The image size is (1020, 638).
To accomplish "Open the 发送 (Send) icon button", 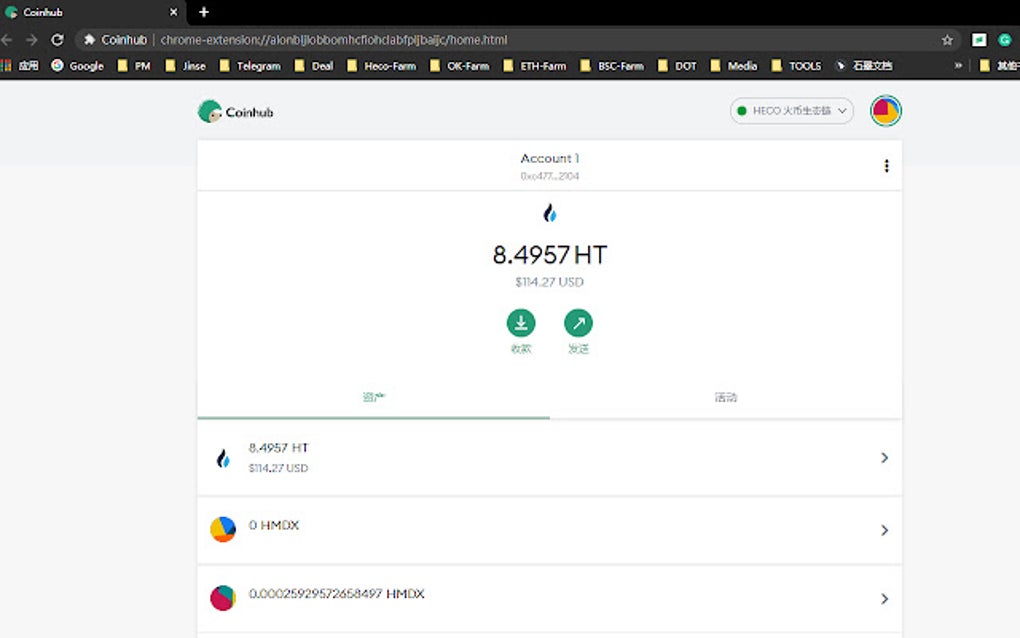I will [x=579, y=322].
